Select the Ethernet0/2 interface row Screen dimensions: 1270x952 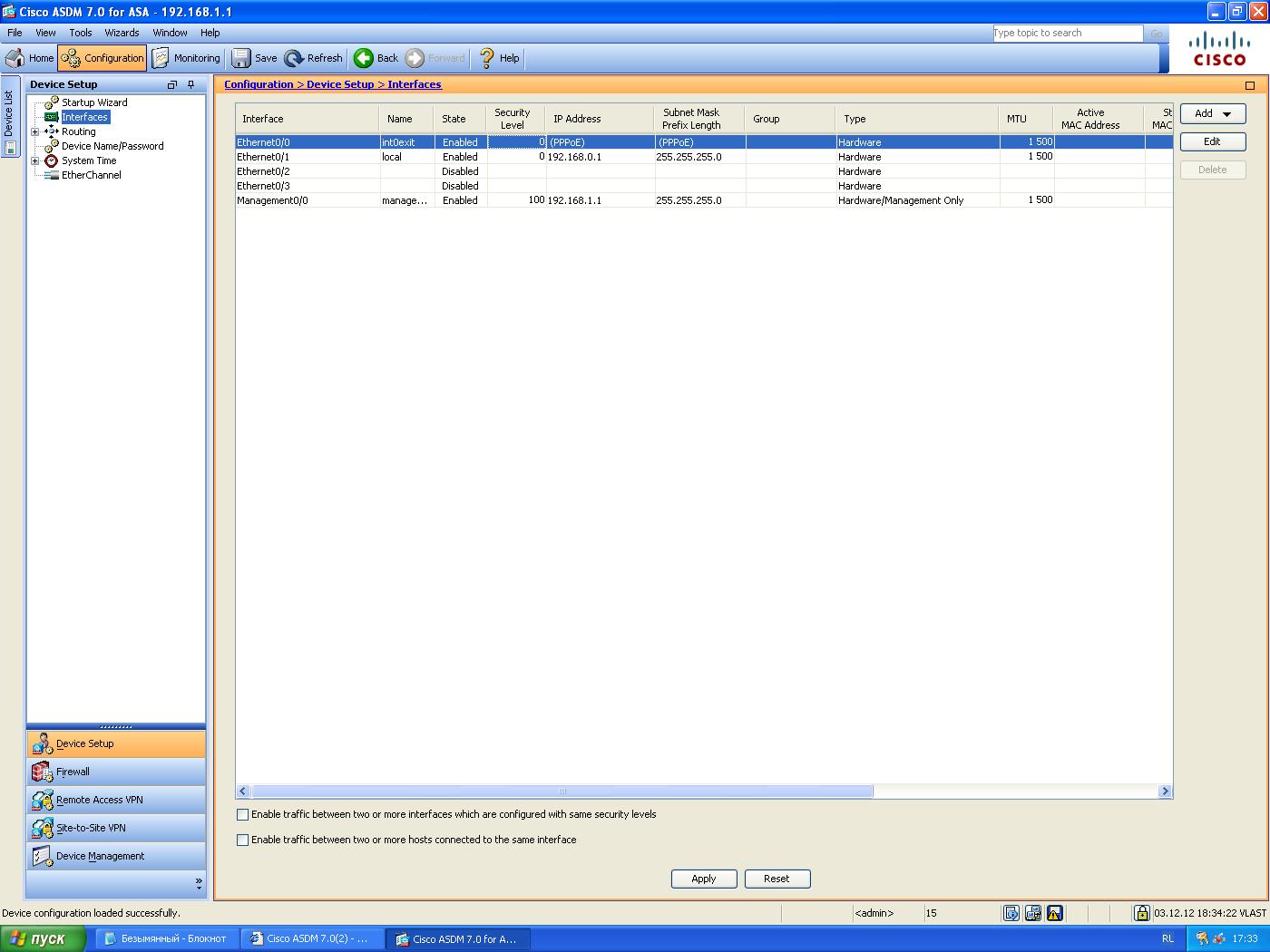(704, 171)
